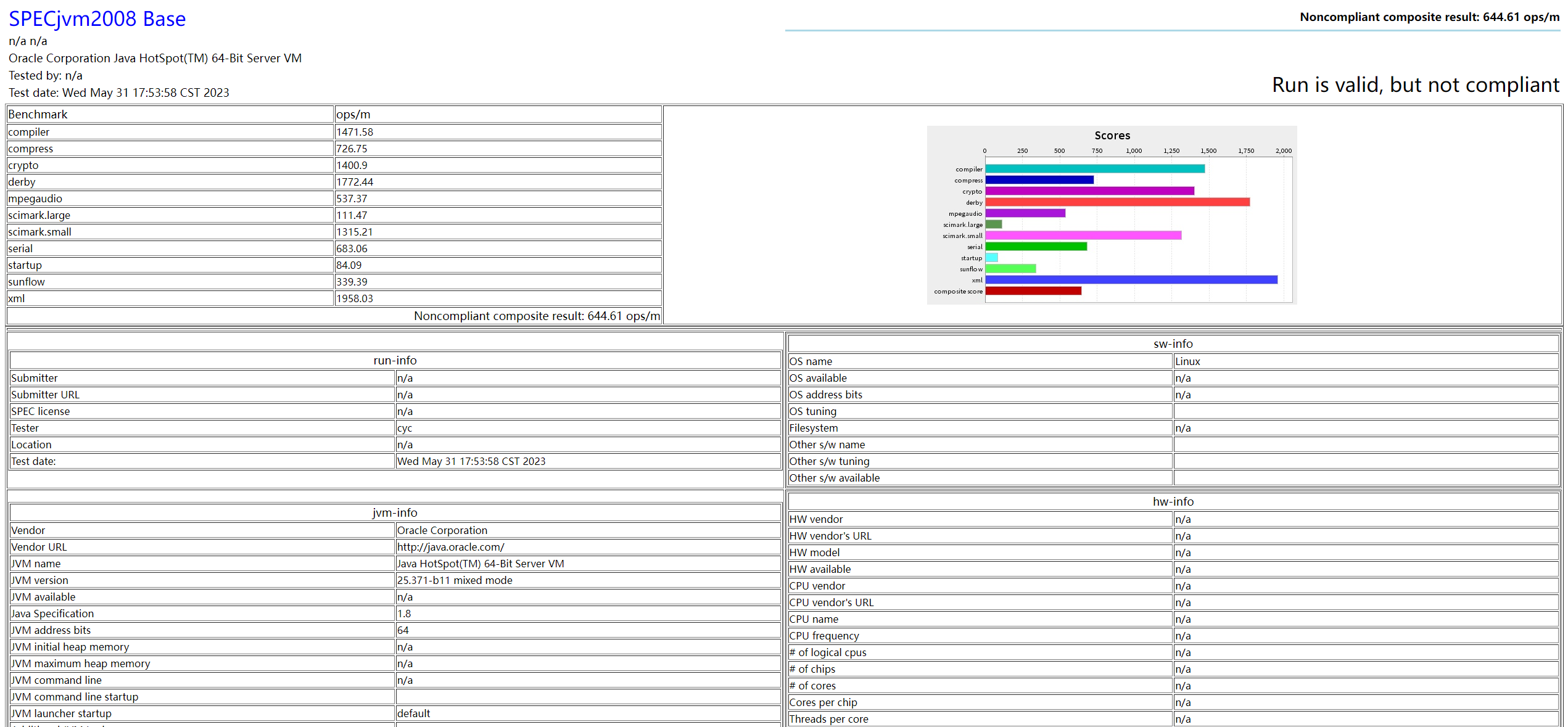Click the jvm-info table header
Screen dimensions: 1568x727
point(395,512)
